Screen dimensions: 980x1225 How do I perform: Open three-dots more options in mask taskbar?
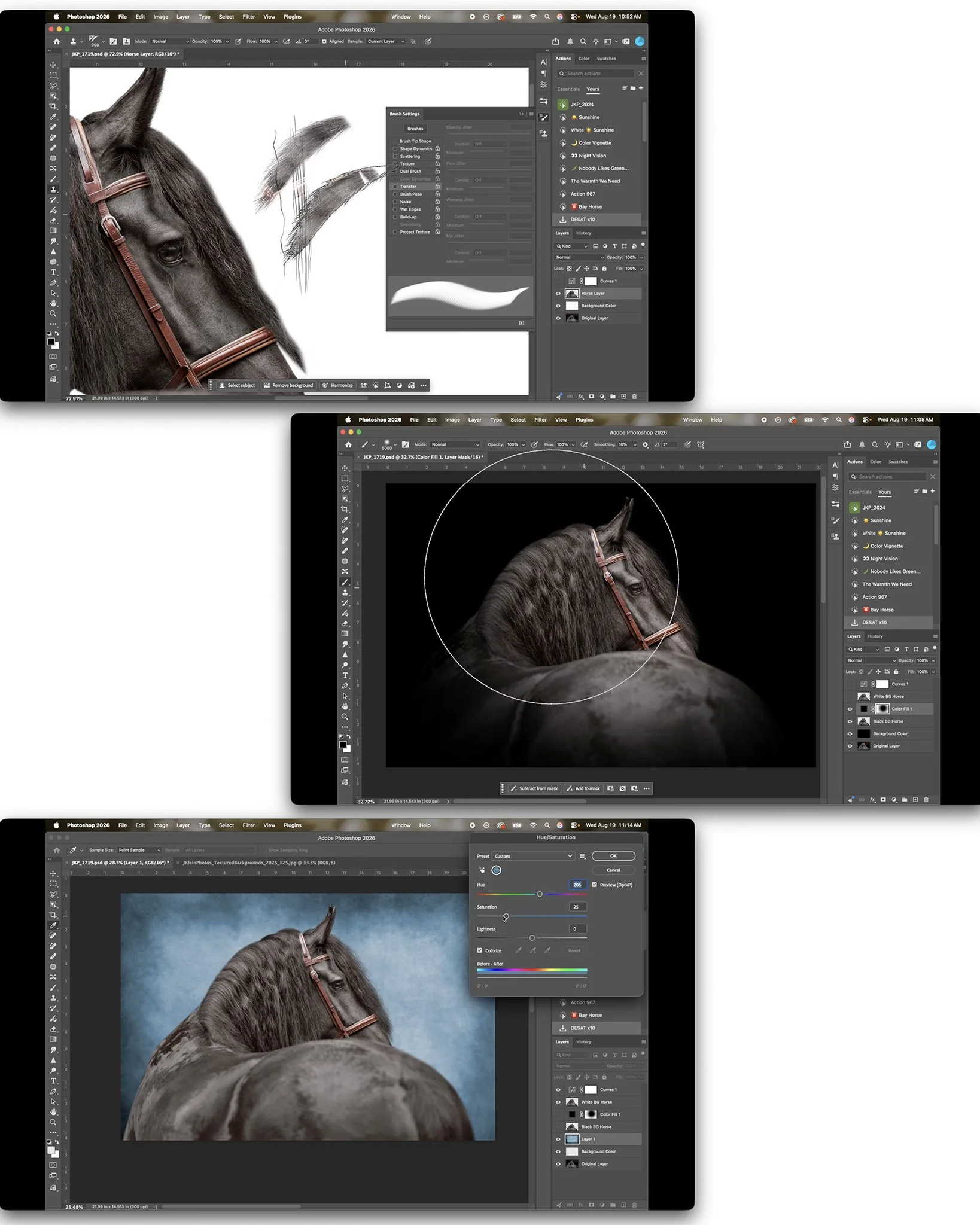(646, 788)
